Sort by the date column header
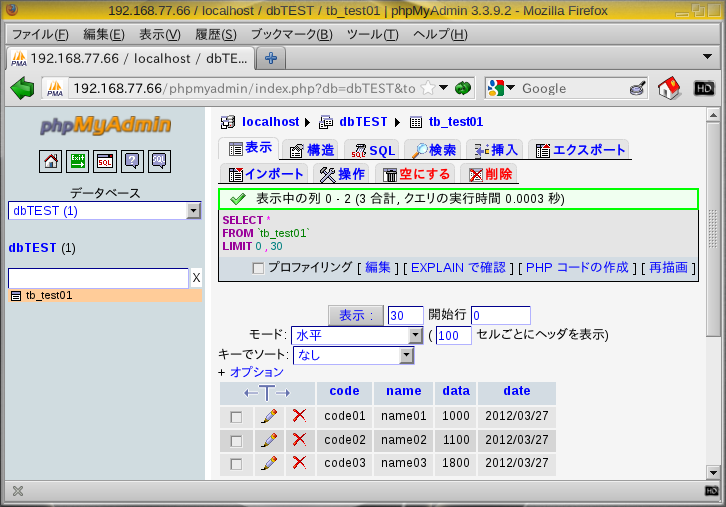 point(517,391)
